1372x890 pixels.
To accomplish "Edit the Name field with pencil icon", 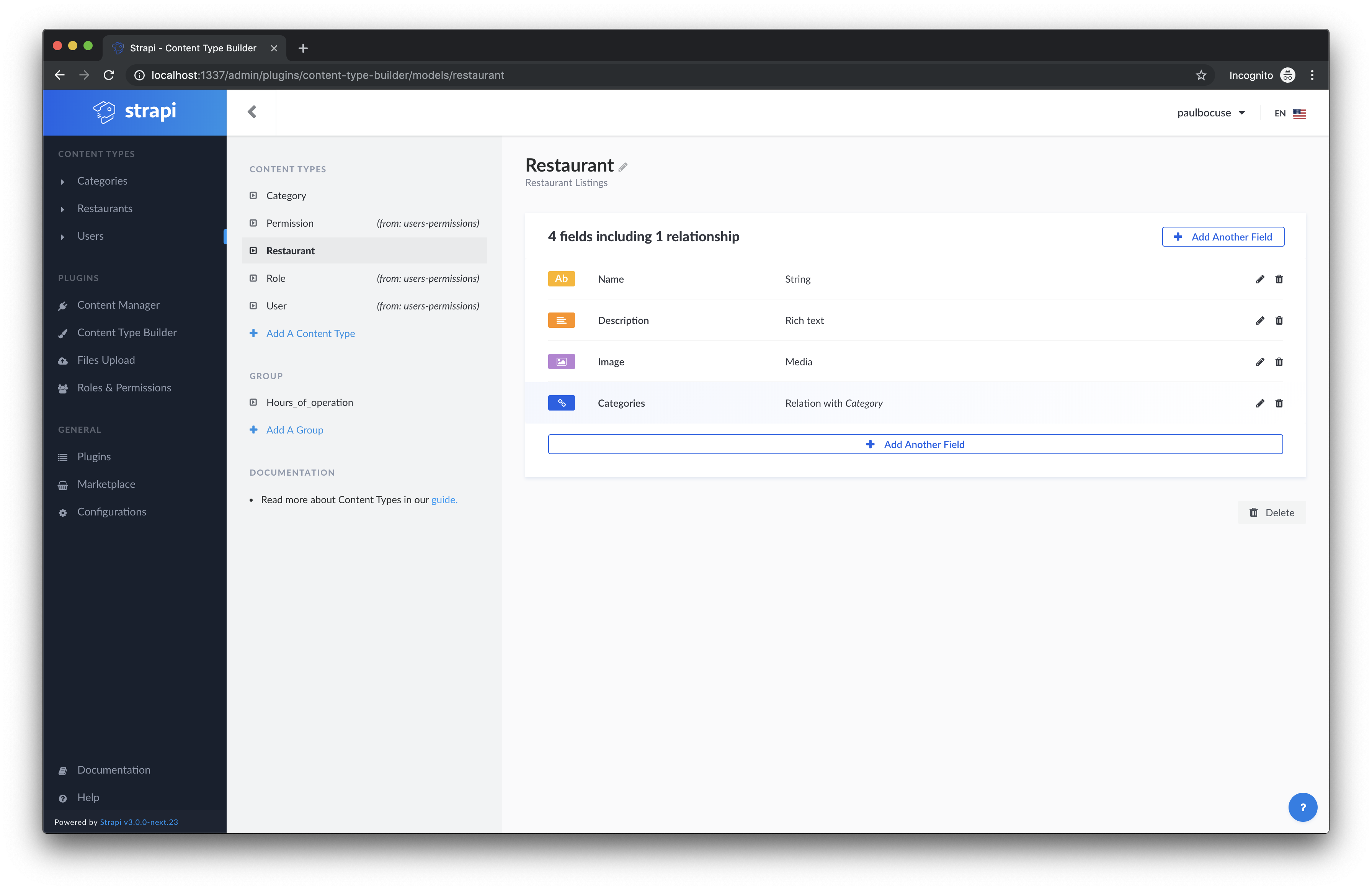I will (x=1259, y=279).
